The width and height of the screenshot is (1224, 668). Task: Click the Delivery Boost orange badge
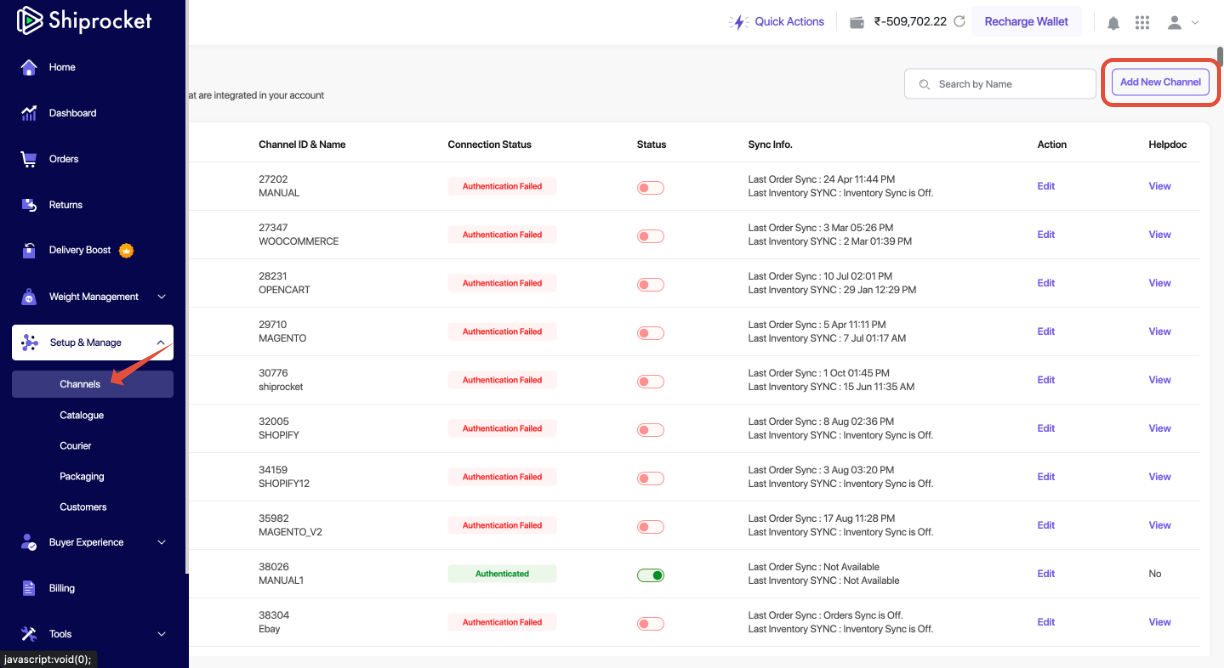pos(126,250)
